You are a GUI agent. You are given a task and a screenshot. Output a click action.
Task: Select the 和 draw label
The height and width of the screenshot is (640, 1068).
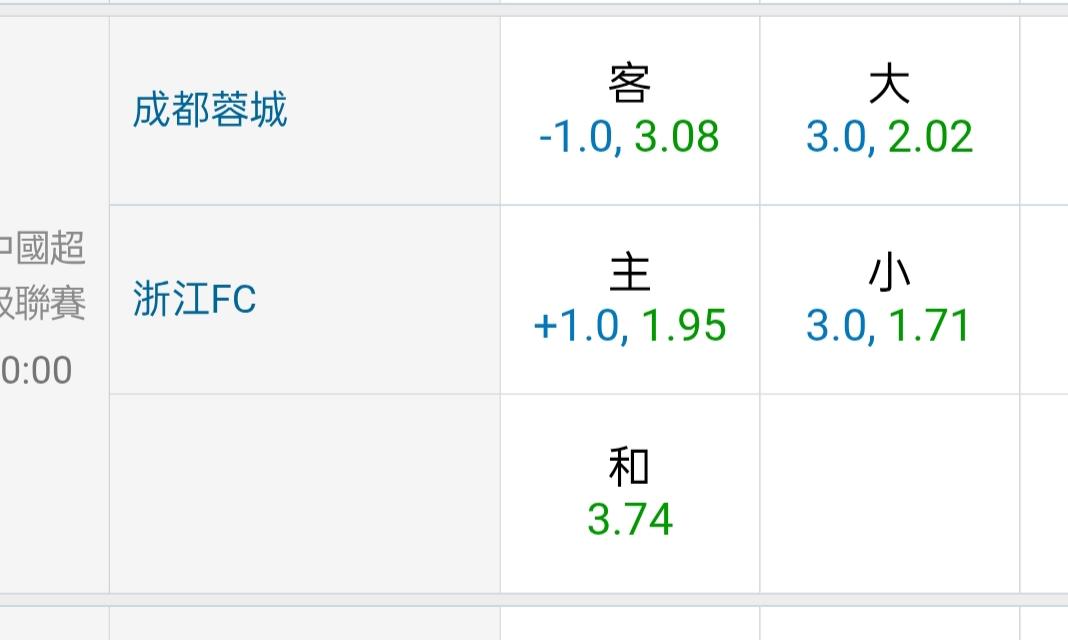click(x=629, y=467)
